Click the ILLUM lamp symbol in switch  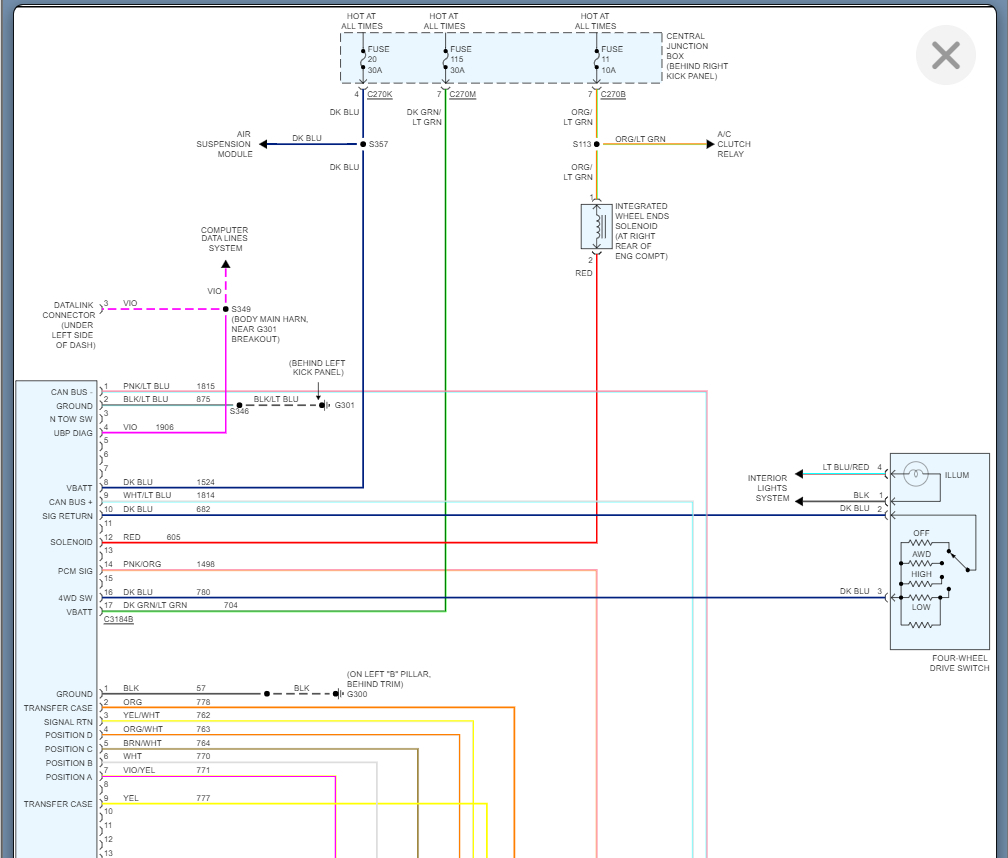pos(915,474)
